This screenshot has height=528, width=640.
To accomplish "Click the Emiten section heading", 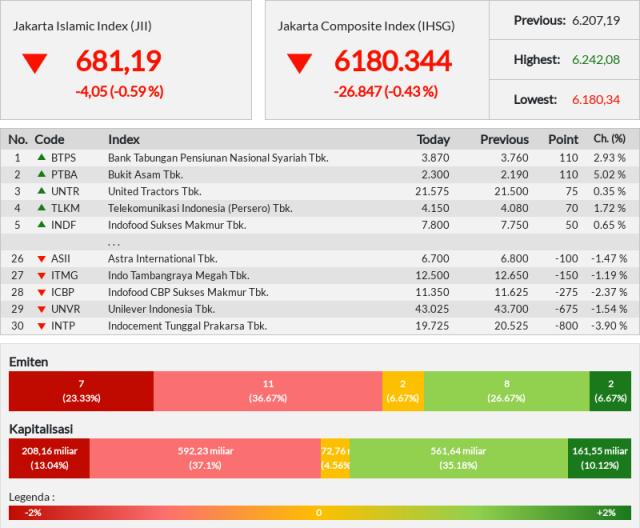I will pos(29,362).
